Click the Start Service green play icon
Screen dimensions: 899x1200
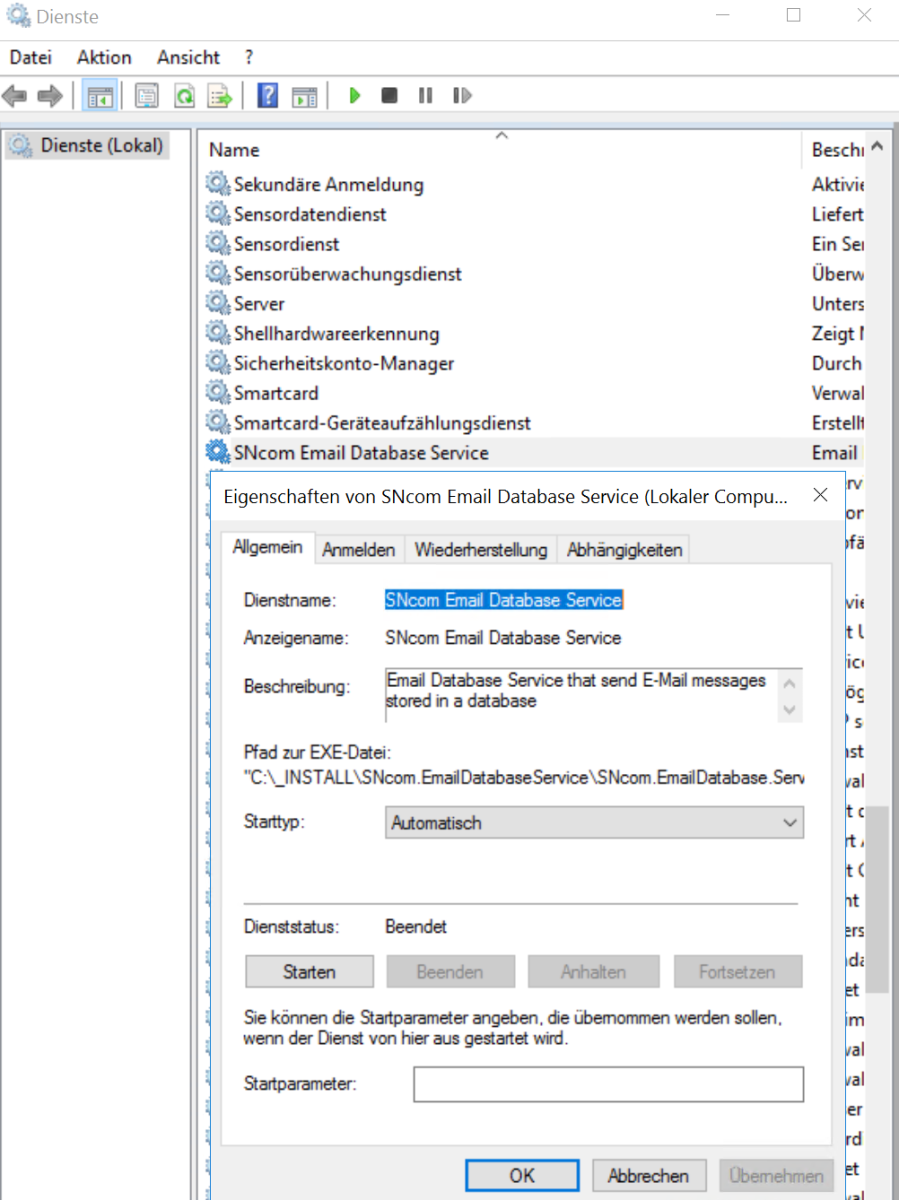(354, 96)
